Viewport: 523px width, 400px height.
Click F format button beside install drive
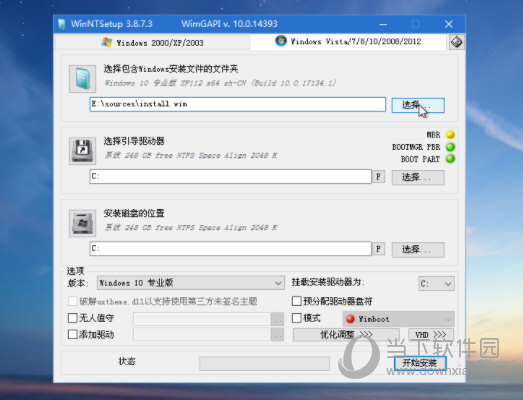point(378,249)
